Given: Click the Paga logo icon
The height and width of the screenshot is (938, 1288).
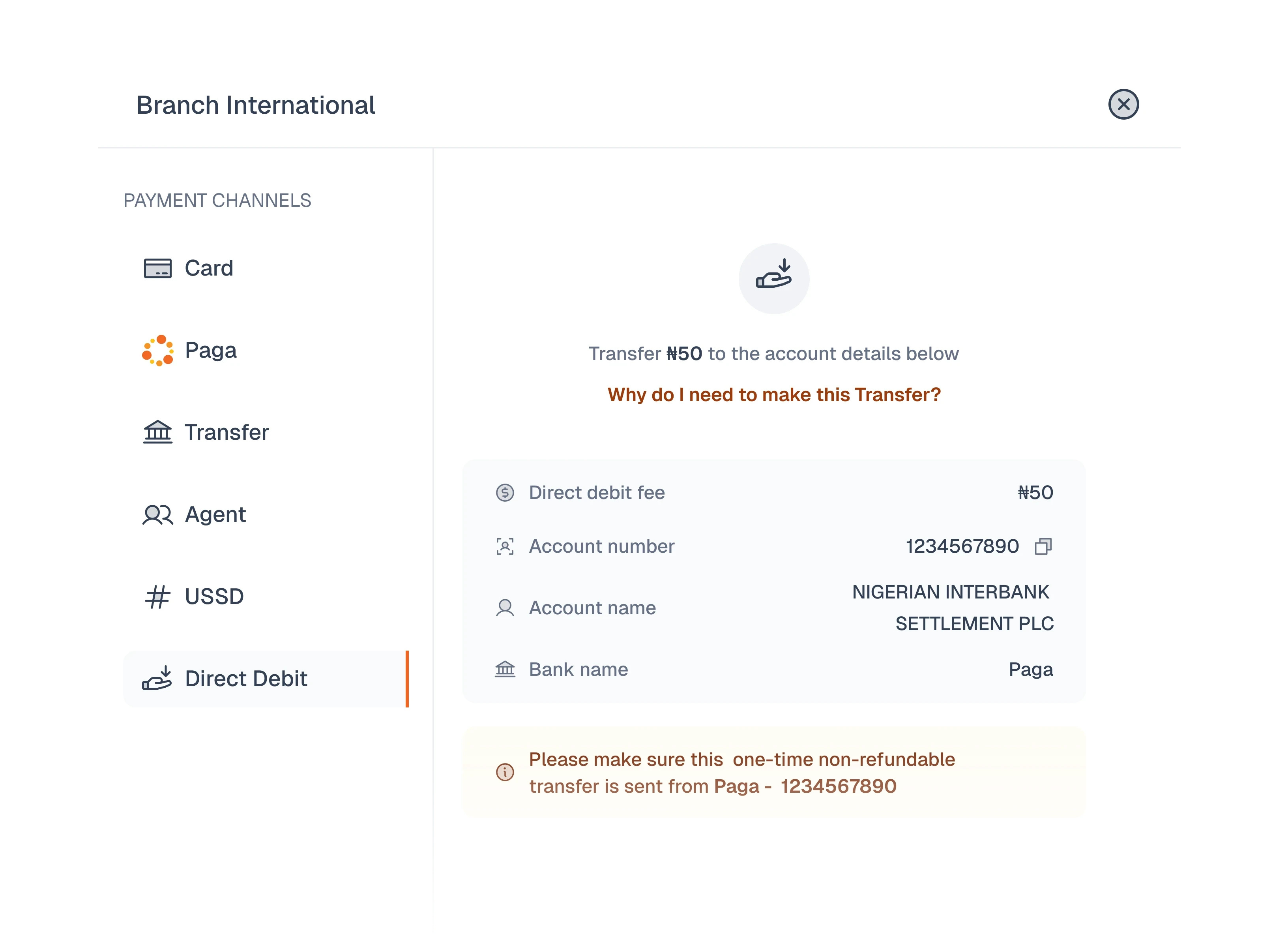Looking at the screenshot, I should (x=157, y=351).
